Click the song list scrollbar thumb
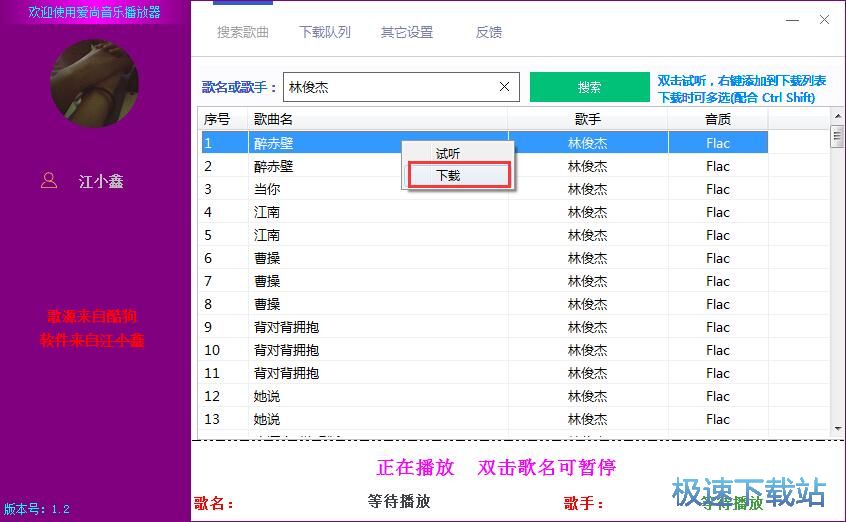The width and height of the screenshot is (846, 522). tap(837, 136)
